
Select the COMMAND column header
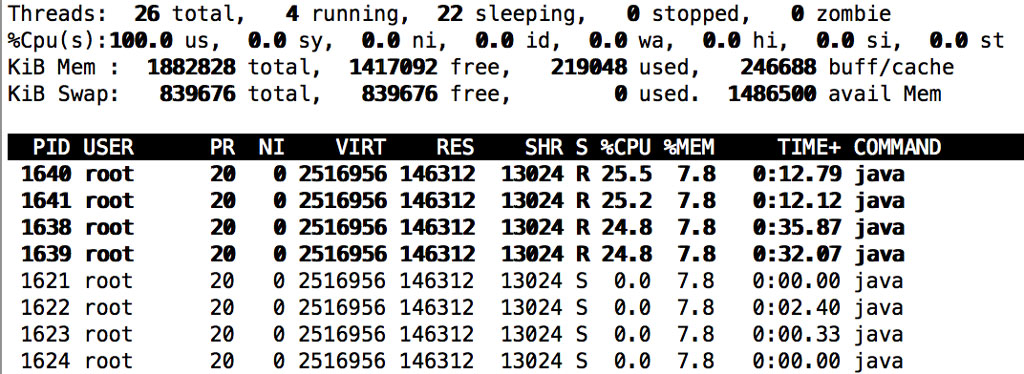(897, 147)
